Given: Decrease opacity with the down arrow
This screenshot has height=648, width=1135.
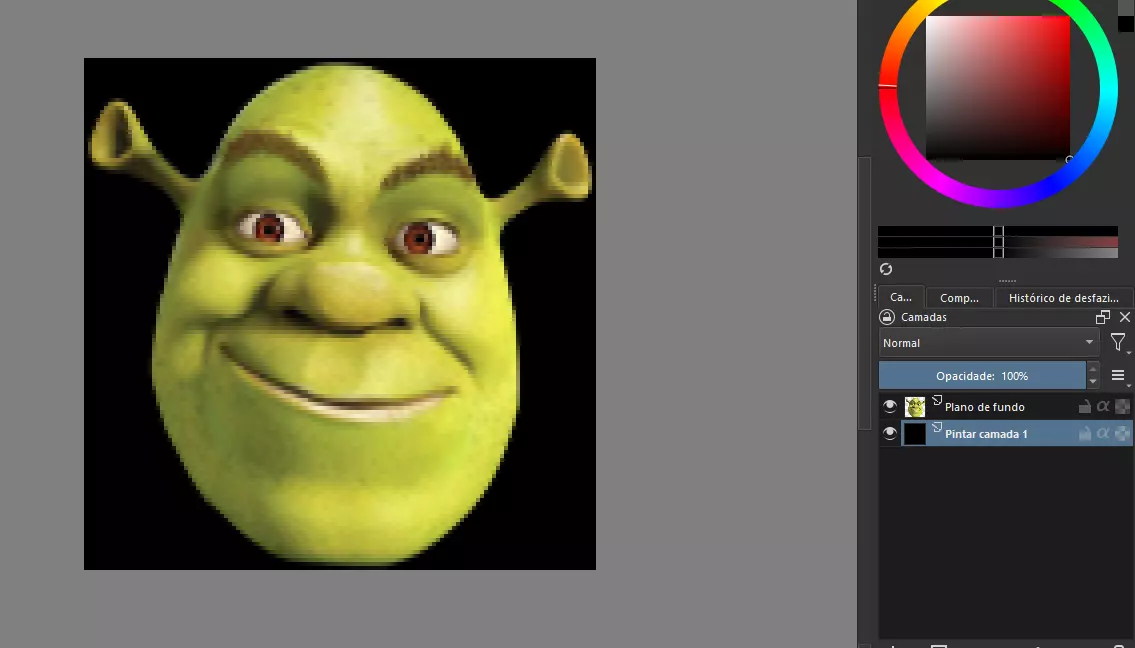Looking at the screenshot, I should pos(1093,382).
